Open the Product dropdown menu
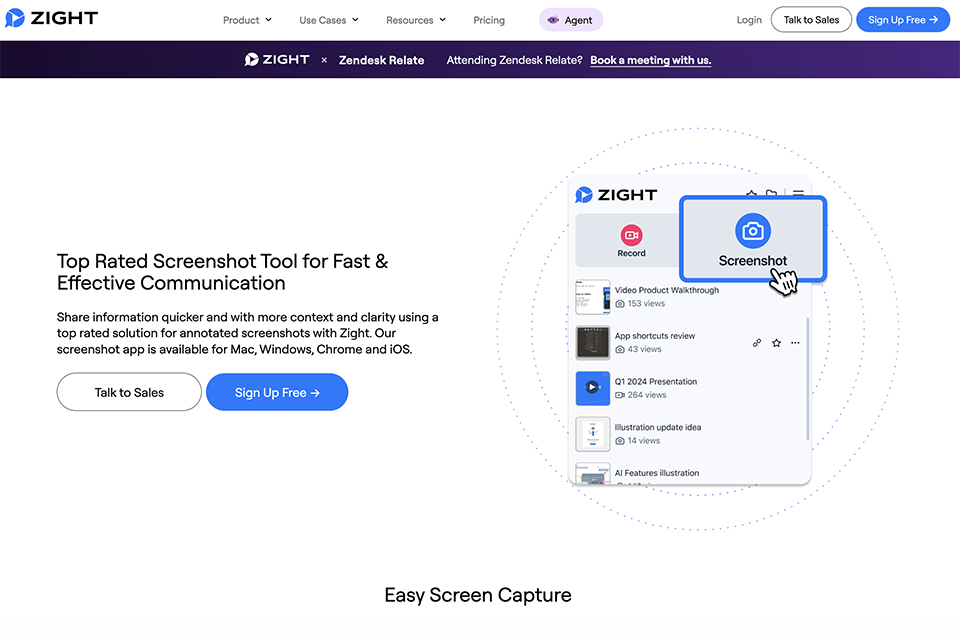 247,20
